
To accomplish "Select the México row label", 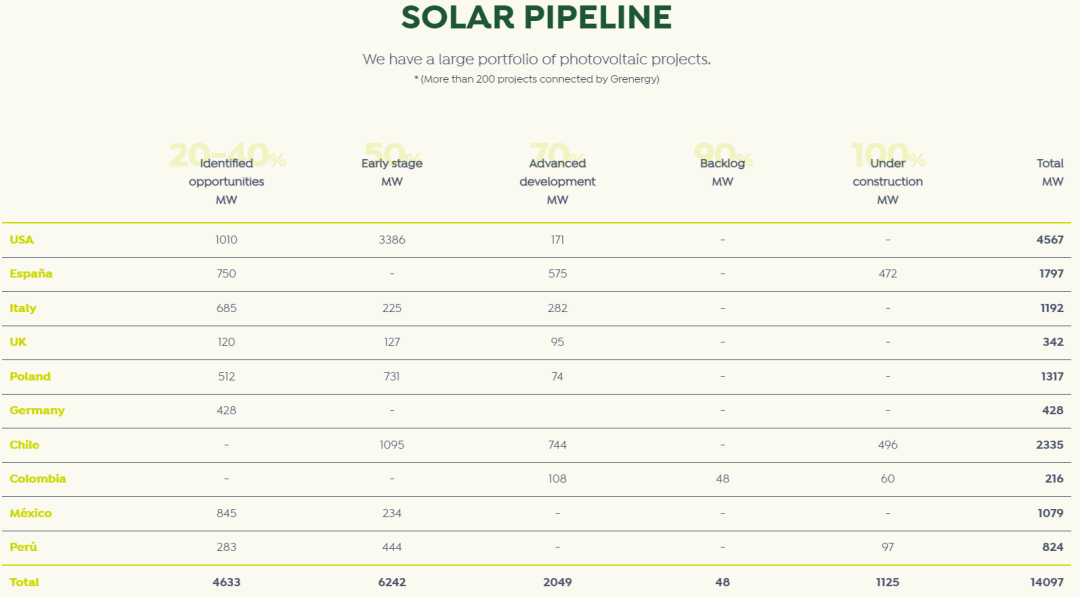I will coord(31,513).
